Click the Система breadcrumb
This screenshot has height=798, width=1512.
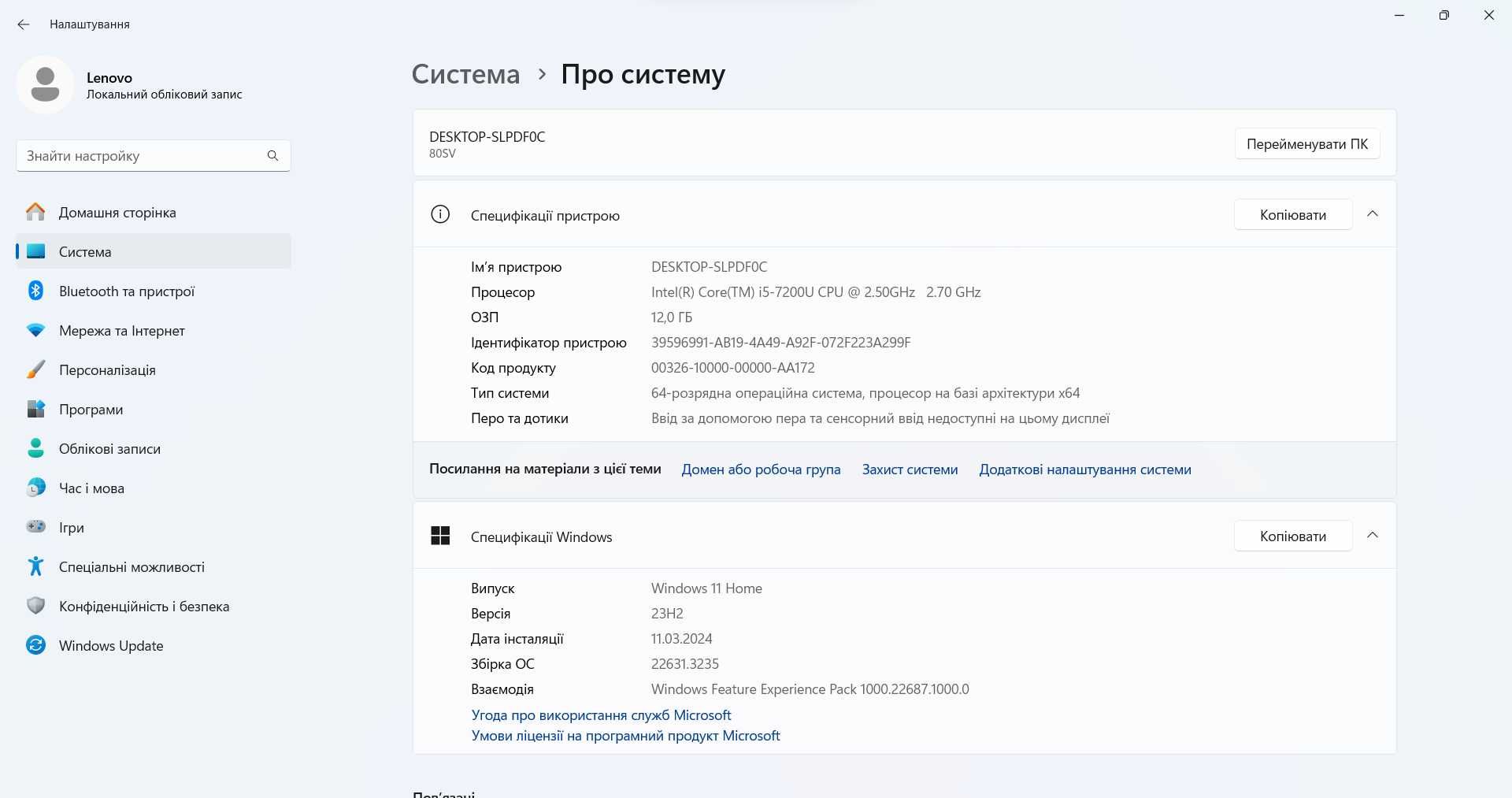(465, 74)
